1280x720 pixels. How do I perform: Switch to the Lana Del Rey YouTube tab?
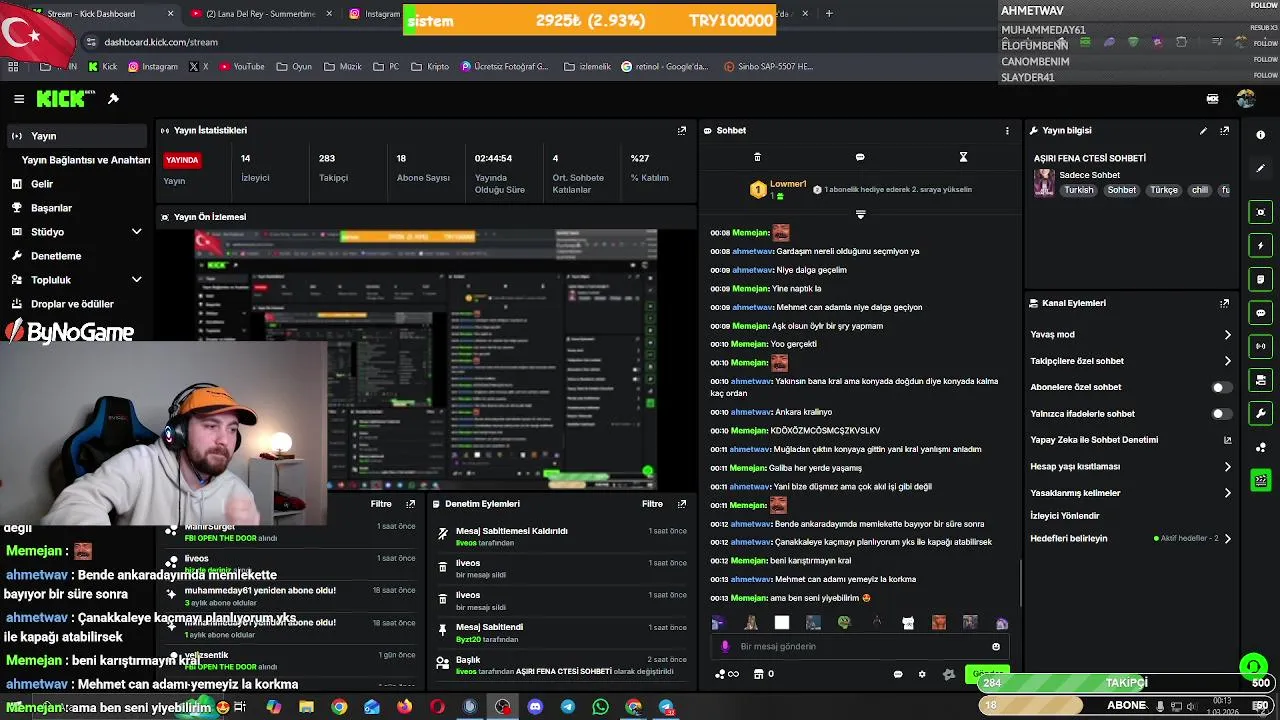pos(260,14)
